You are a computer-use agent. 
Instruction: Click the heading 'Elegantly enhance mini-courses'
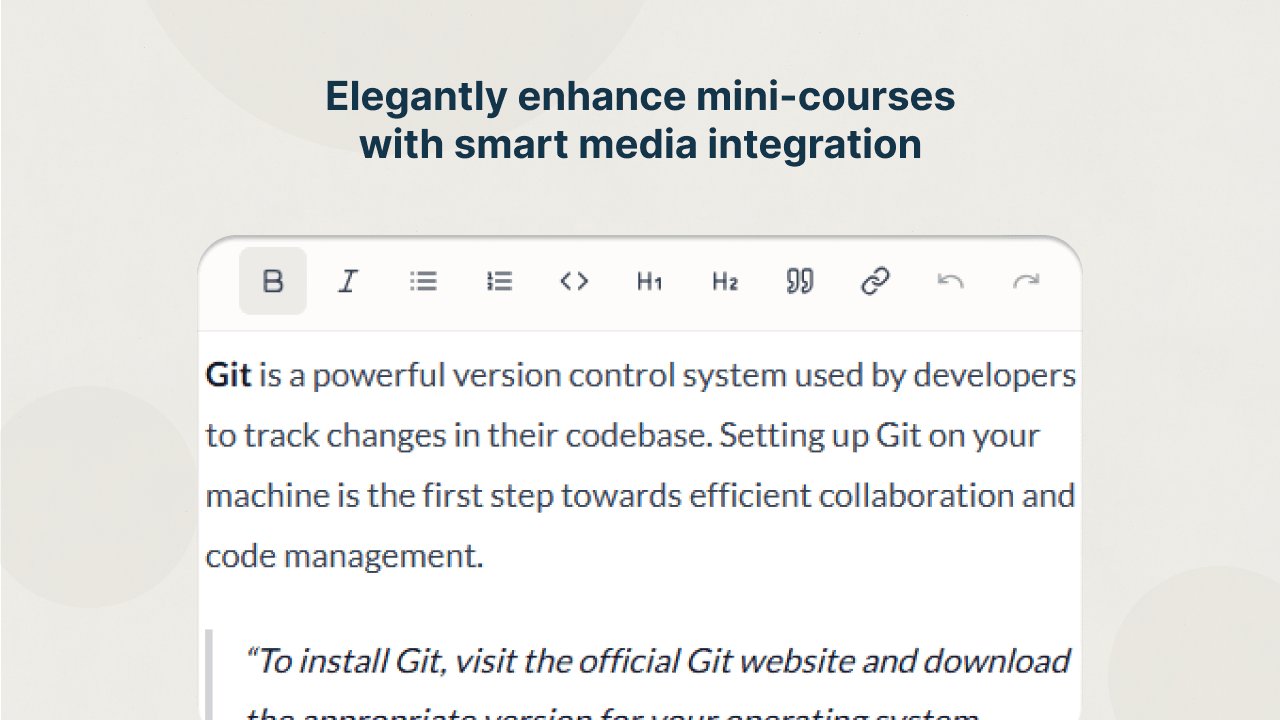[638, 96]
